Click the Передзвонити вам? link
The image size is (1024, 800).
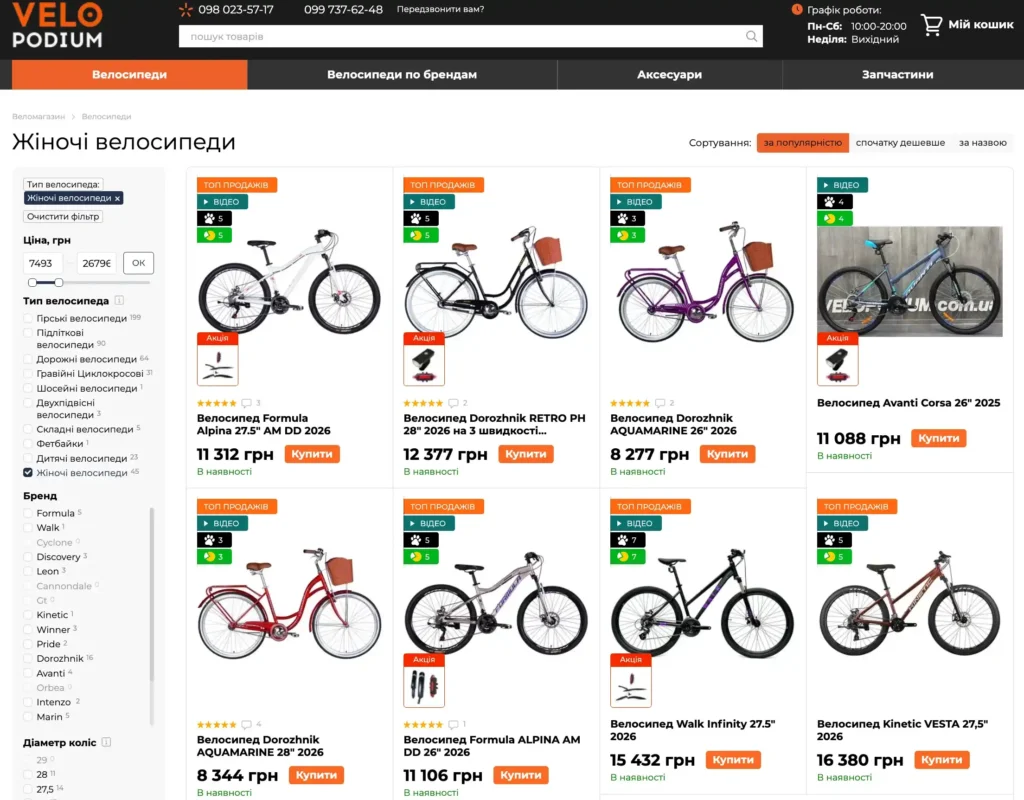(x=440, y=9)
